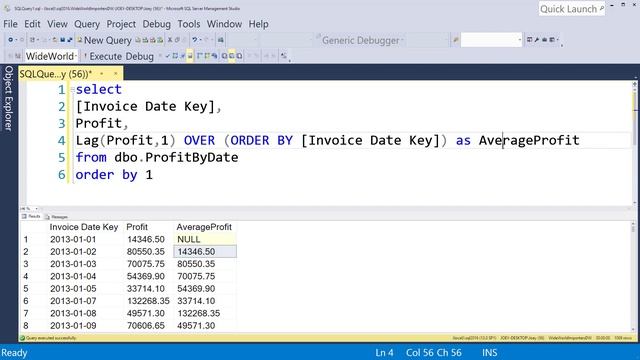Open the find combo box in toolbar

[x=492, y=40]
